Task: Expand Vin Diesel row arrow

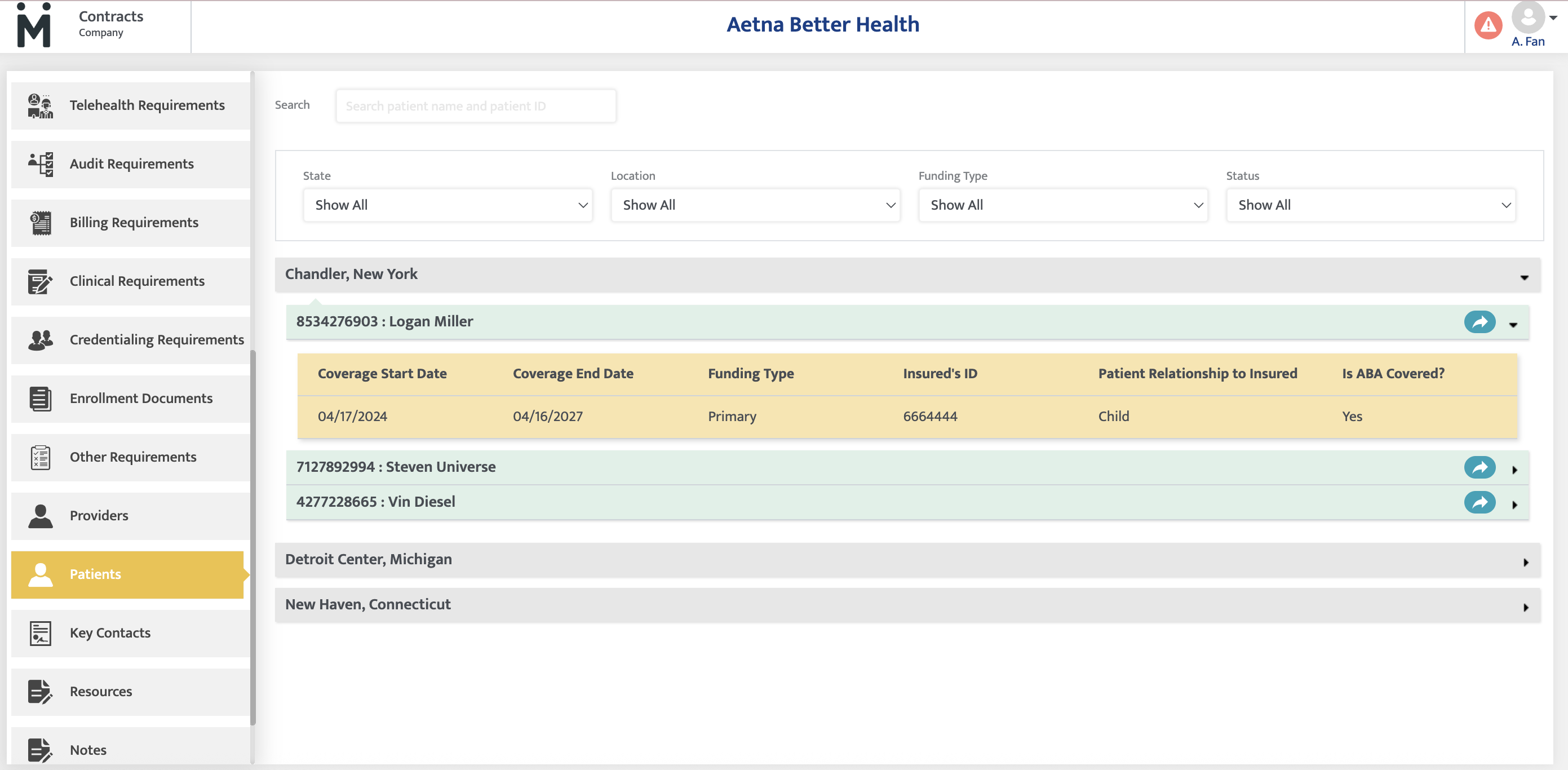Action: point(1514,505)
